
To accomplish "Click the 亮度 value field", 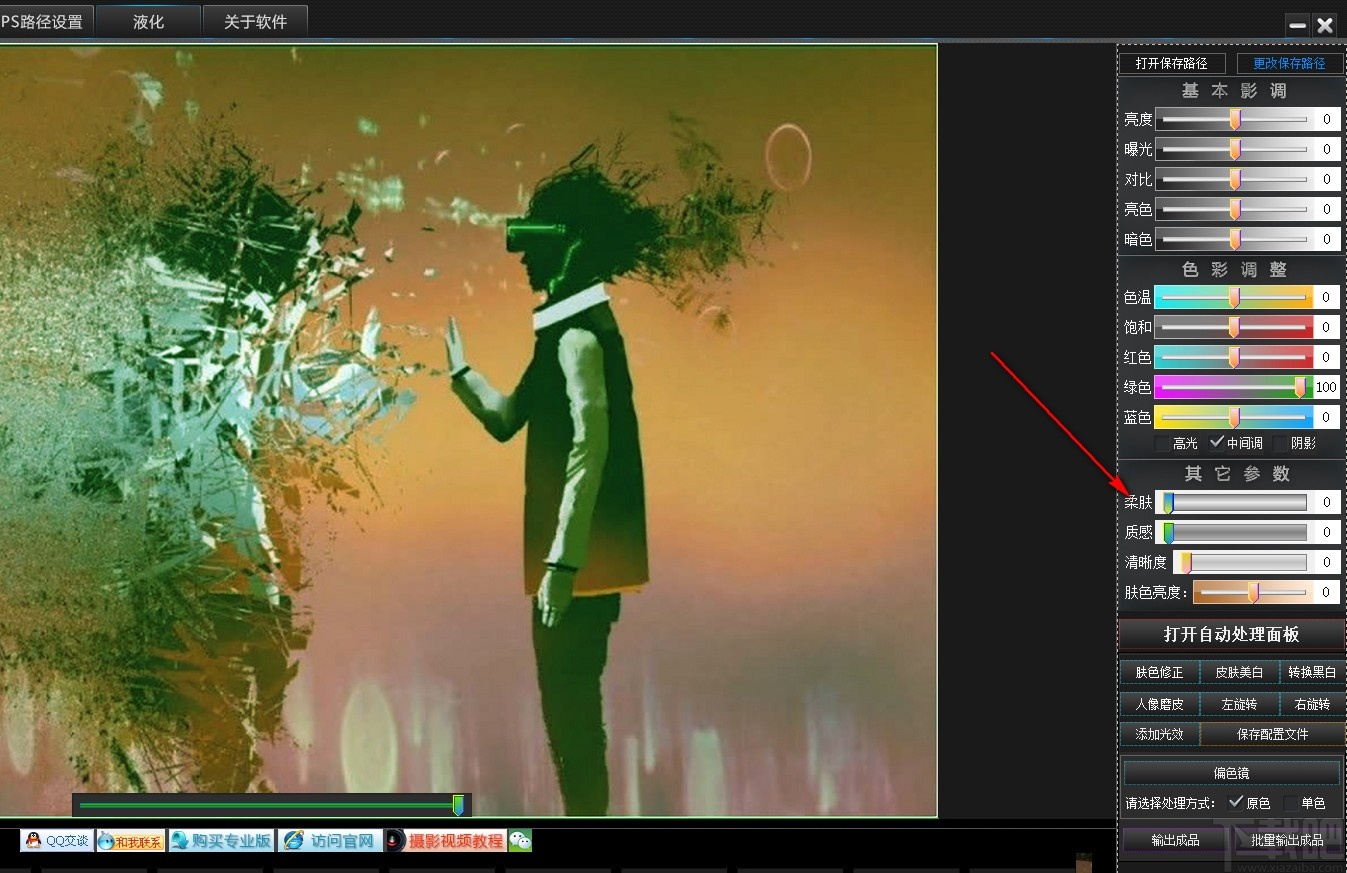I will (1327, 119).
